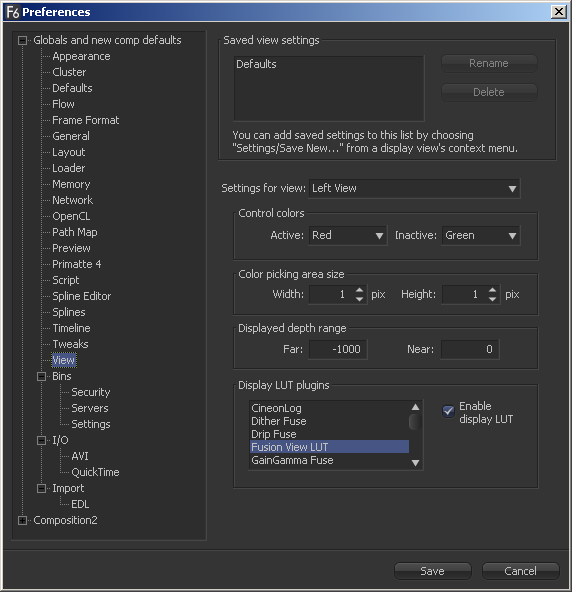The height and width of the screenshot is (592, 572).
Task: Increase color picking Width with up arrow
Action: [359, 290]
